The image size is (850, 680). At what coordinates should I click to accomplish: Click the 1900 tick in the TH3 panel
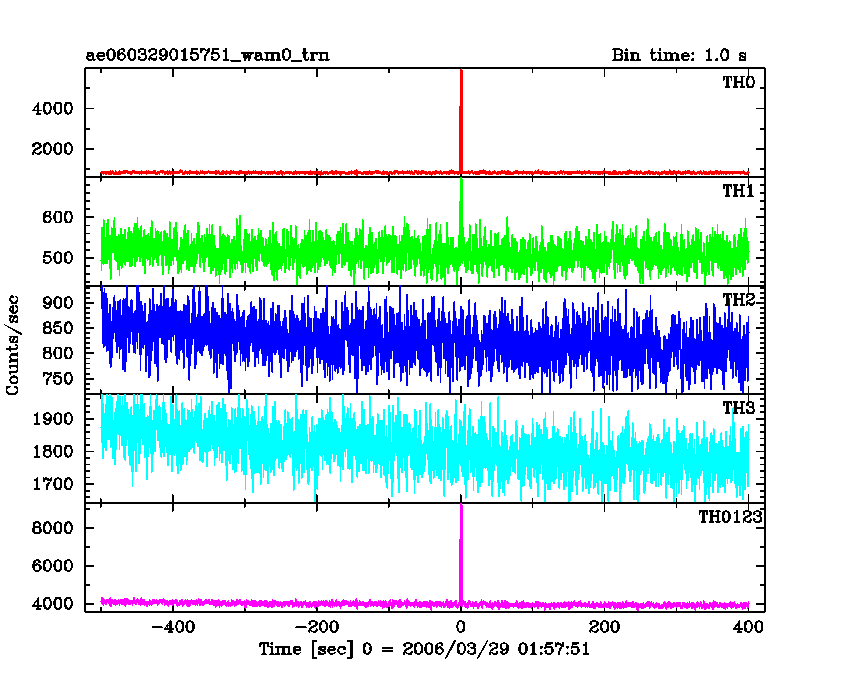[x=53, y=419]
